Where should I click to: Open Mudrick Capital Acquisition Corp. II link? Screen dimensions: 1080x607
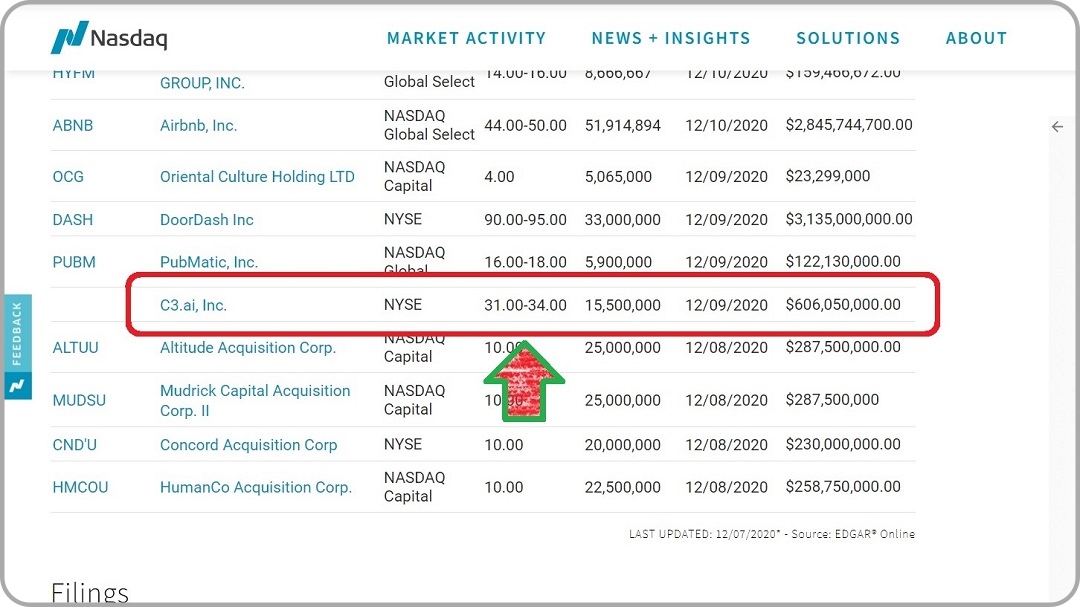tap(255, 400)
